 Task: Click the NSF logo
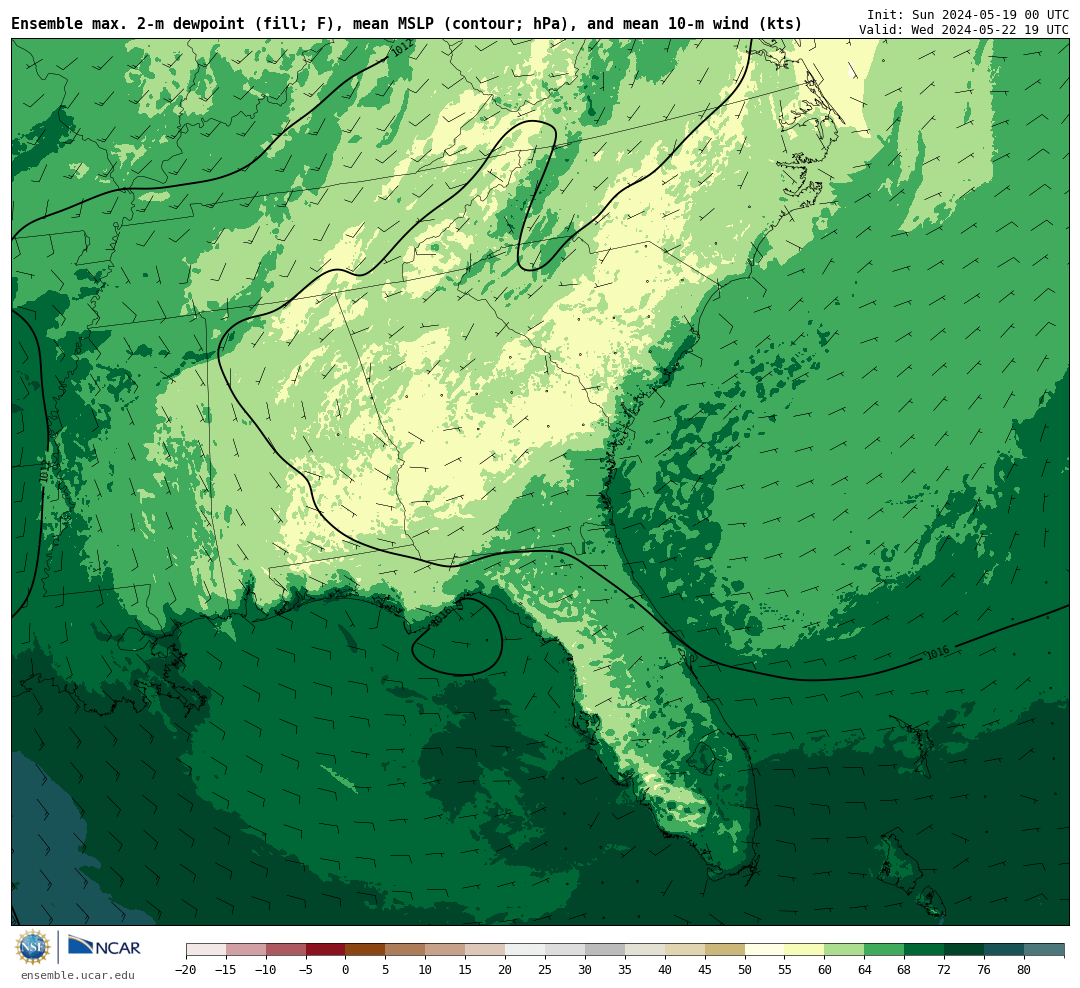[x=33, y=947]
